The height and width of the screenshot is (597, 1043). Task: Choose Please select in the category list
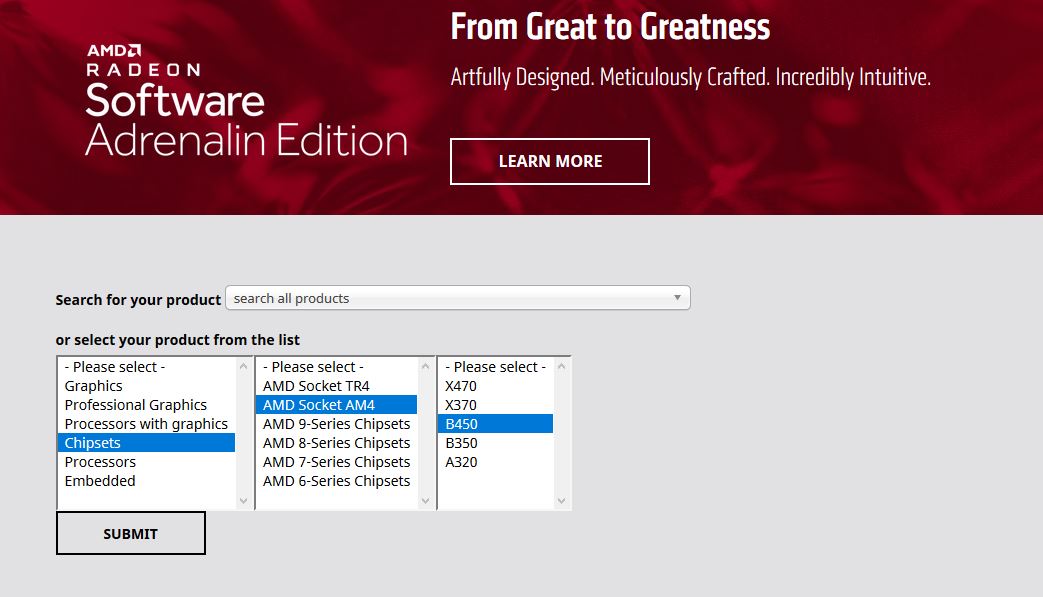(146, 367)
